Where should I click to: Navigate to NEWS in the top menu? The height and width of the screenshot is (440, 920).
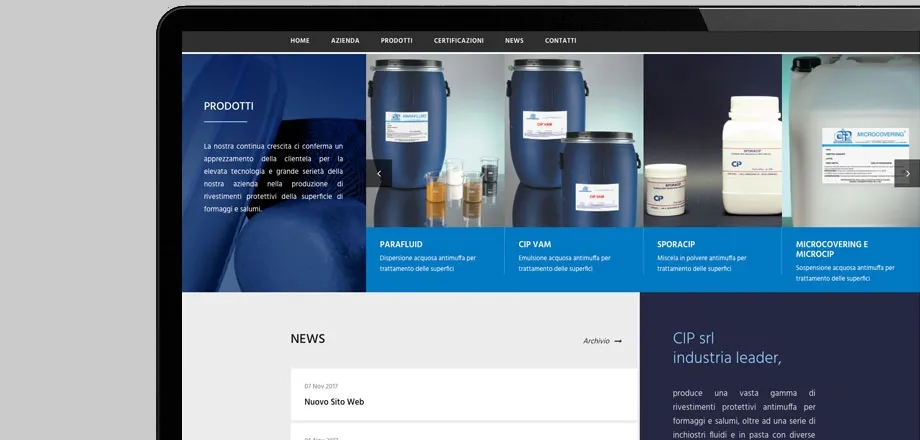click(x=514, y=41)
